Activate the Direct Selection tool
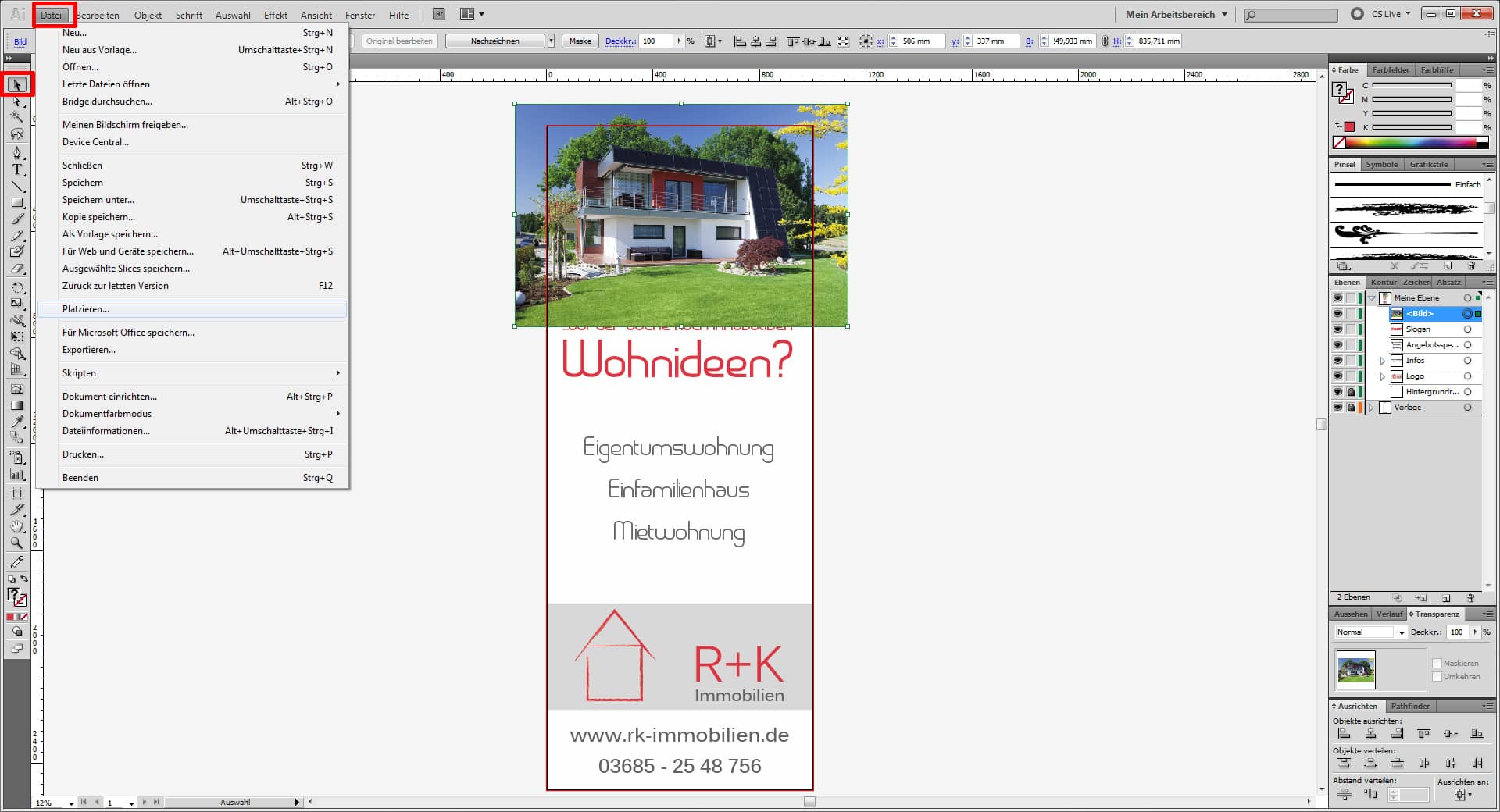Viewport: 1500px width, 812px height. pos(17,102)
